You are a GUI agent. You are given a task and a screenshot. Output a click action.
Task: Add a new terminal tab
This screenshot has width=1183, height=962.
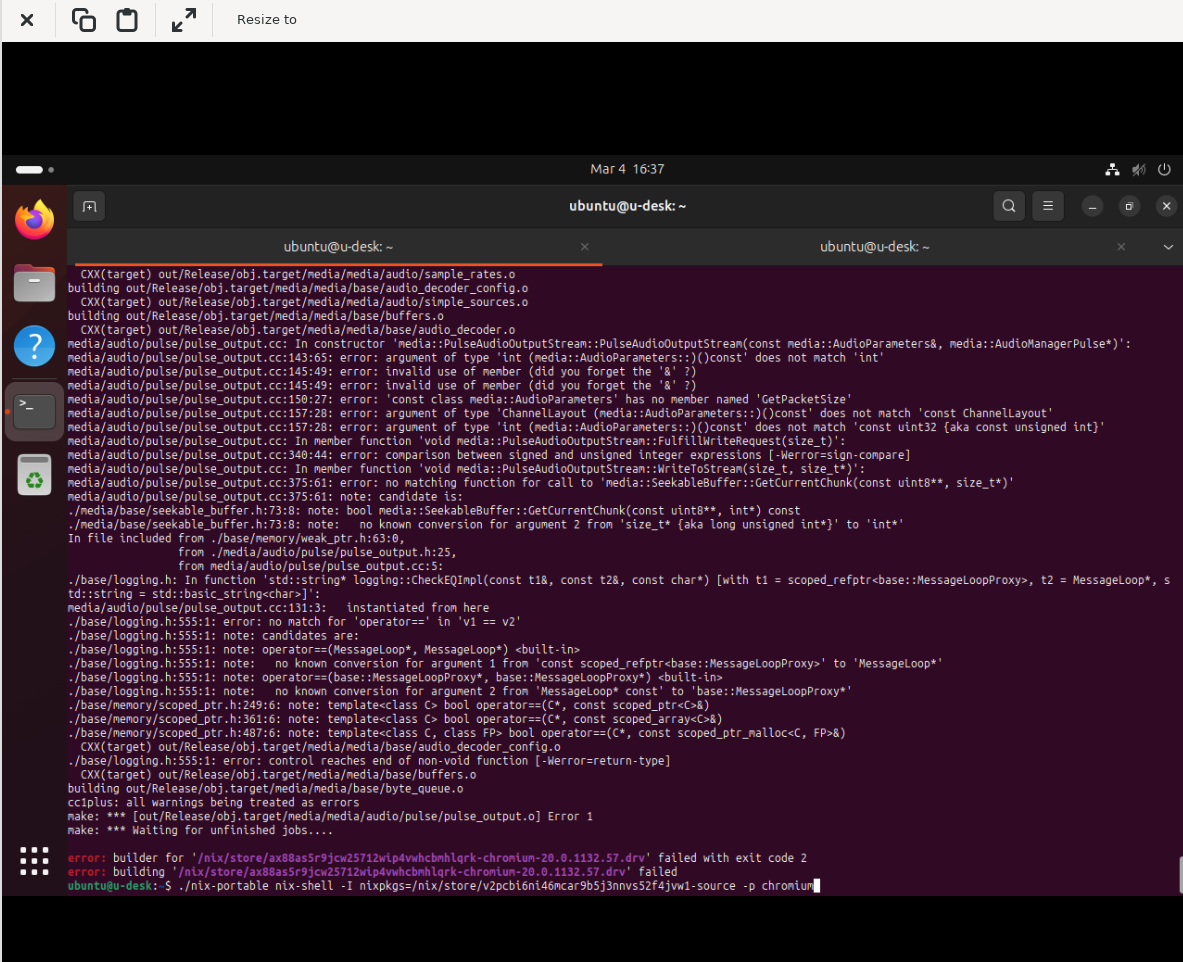pos(89,207)
